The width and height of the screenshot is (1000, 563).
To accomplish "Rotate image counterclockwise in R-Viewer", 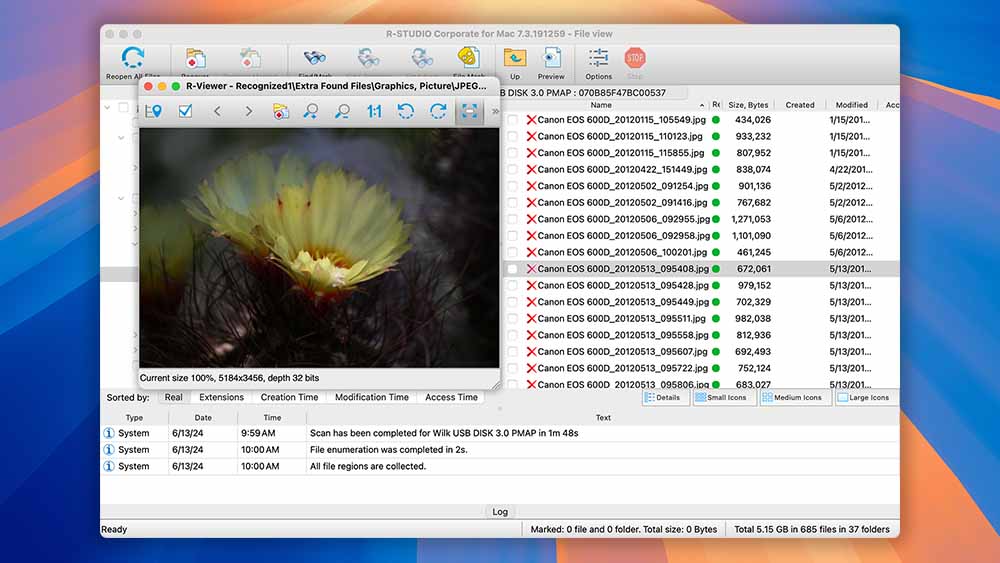I will [406, 111].
